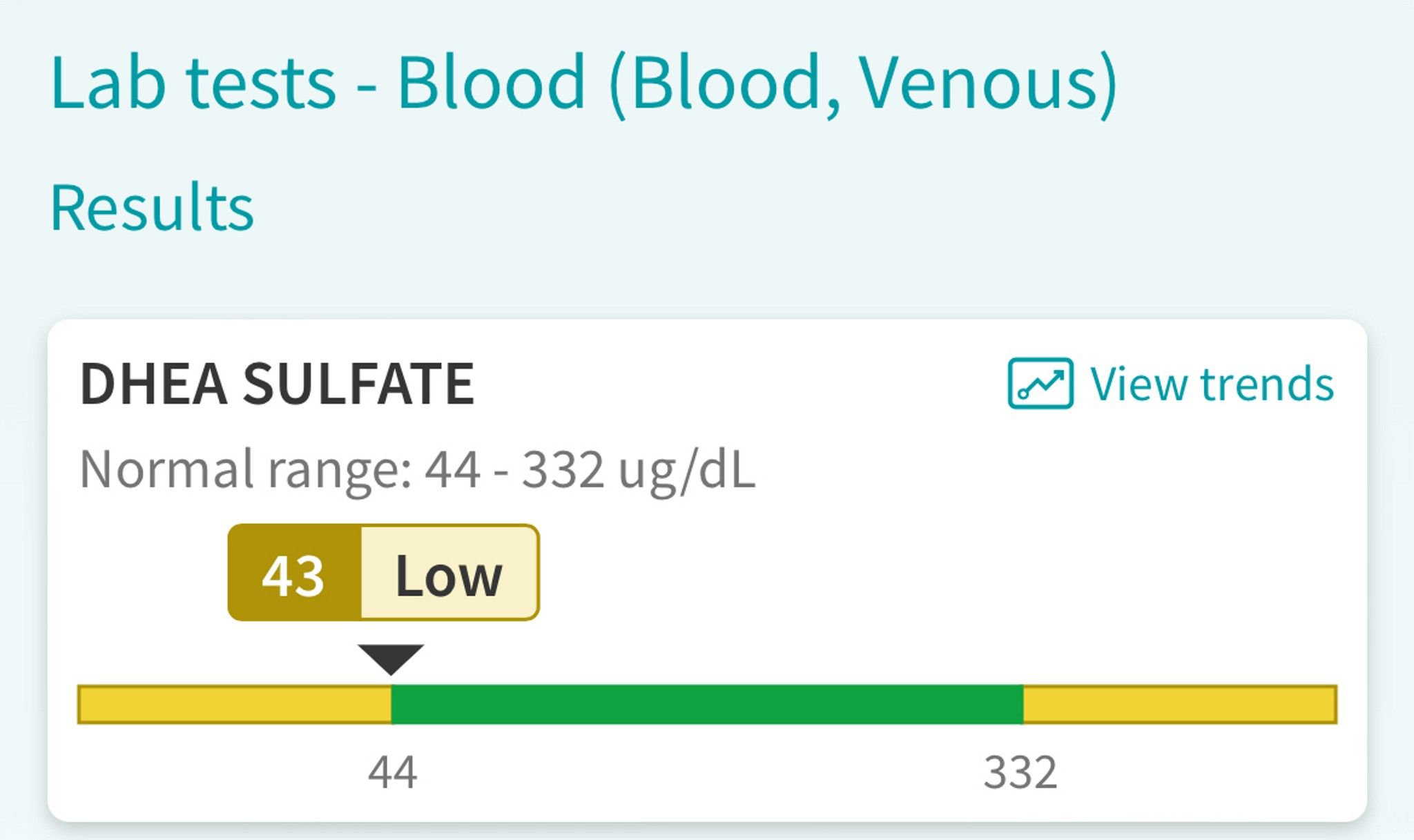The width and height of the screenshot is (1414, 840).
Task: Click the word trends beside the chart icon
Action: [x=1267, y=384]
